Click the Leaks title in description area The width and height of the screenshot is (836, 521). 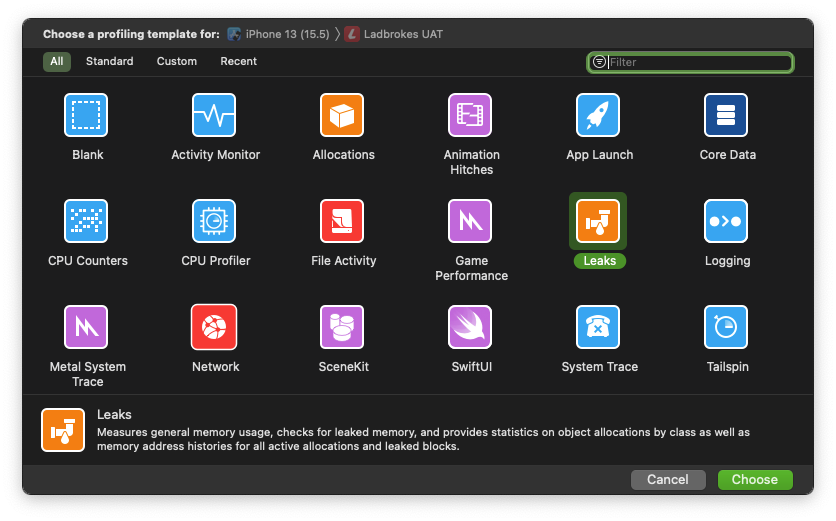(x=114, y=414)
